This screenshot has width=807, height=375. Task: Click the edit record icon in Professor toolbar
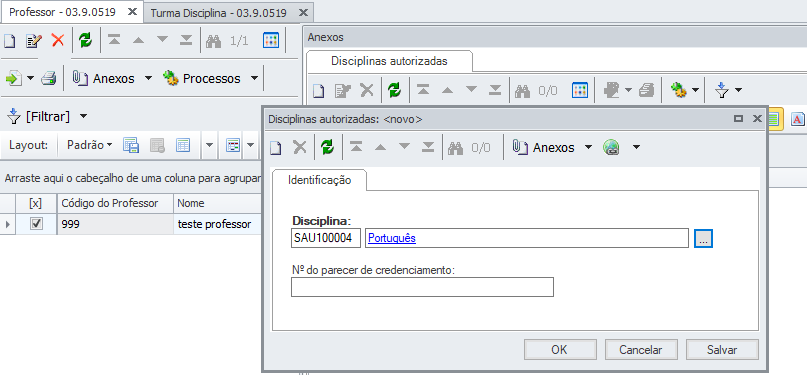(33, 41)
